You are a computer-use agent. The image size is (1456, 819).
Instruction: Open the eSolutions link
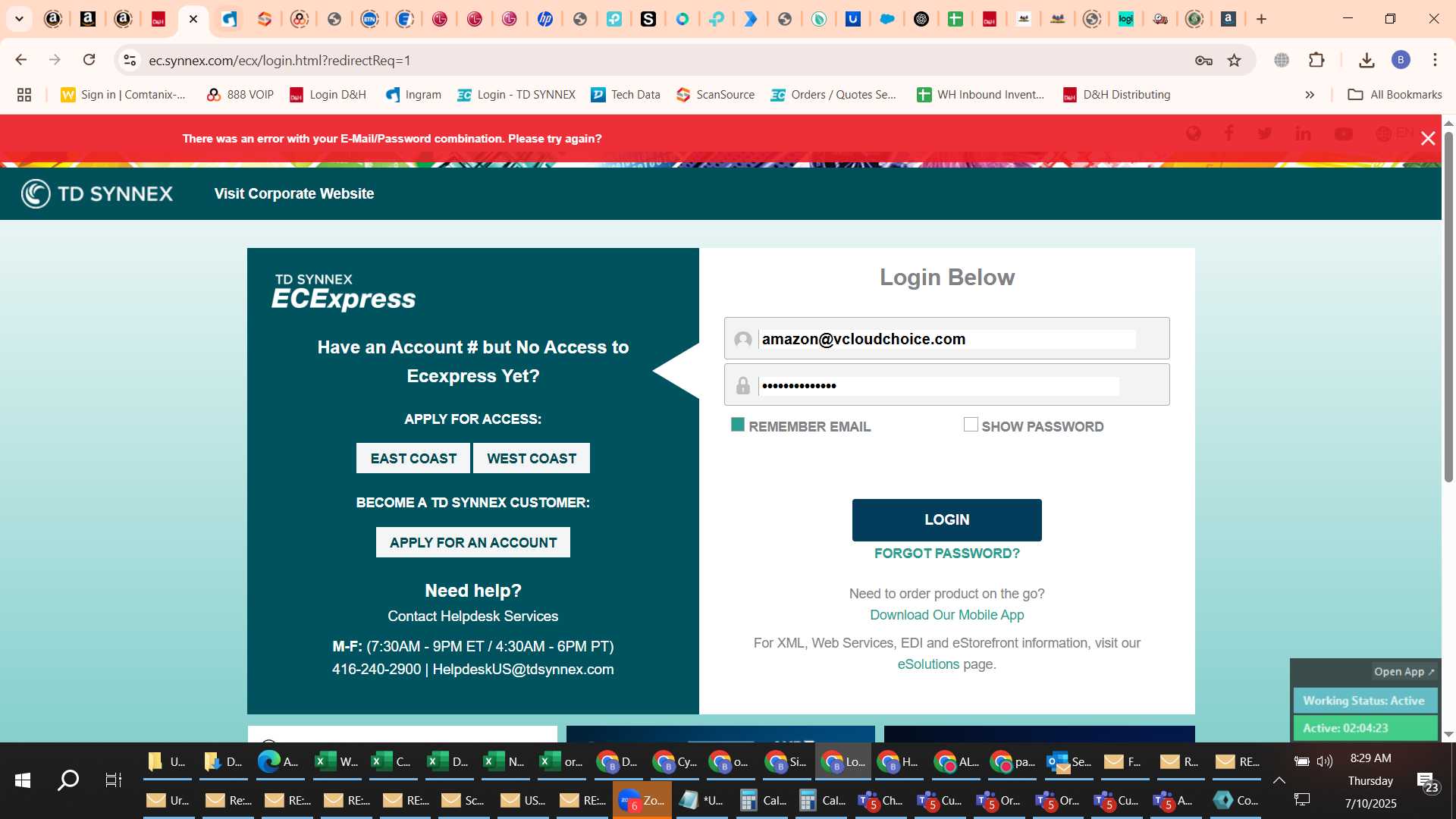[928, 664]
